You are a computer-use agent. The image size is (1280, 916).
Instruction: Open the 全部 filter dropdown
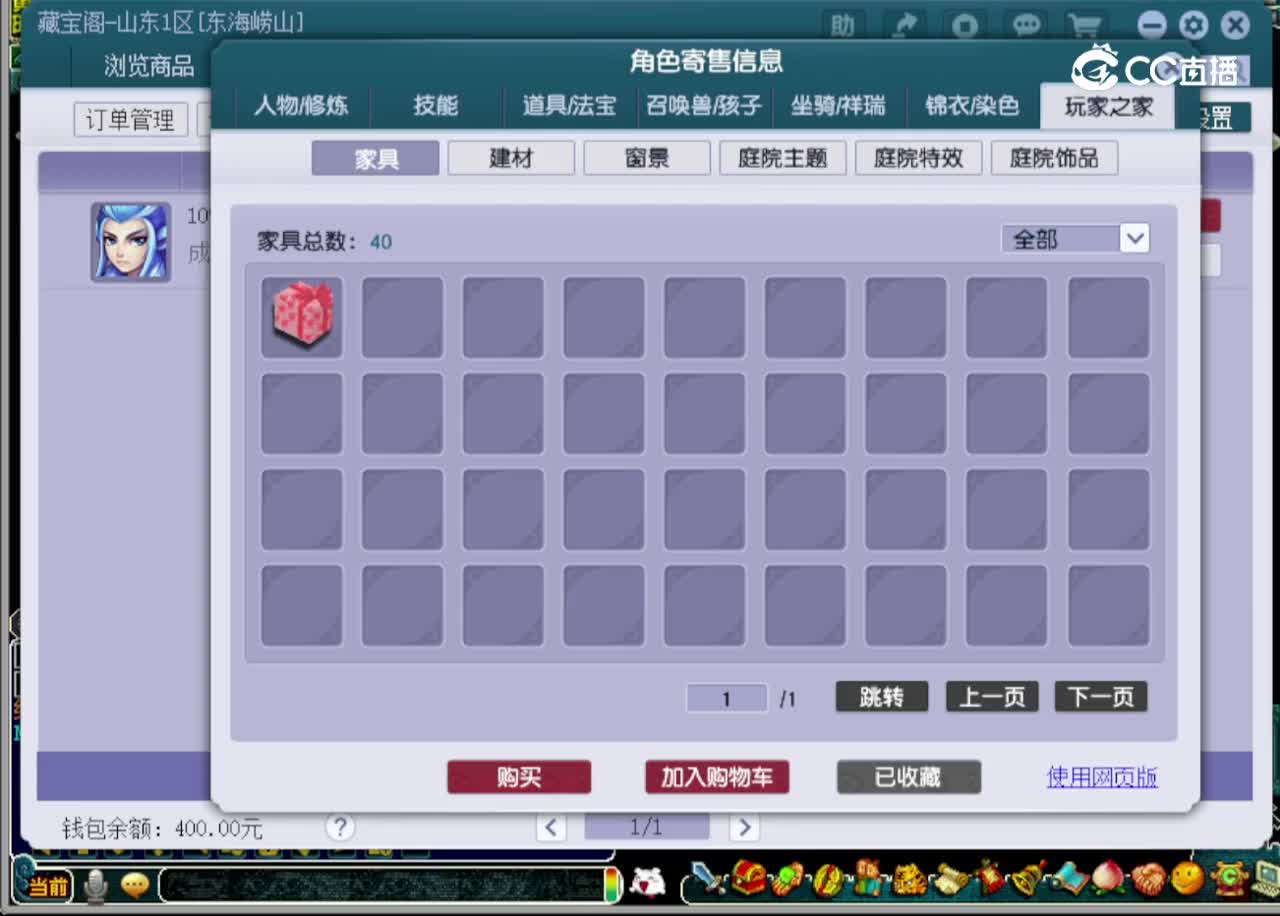pos(1075,238)
